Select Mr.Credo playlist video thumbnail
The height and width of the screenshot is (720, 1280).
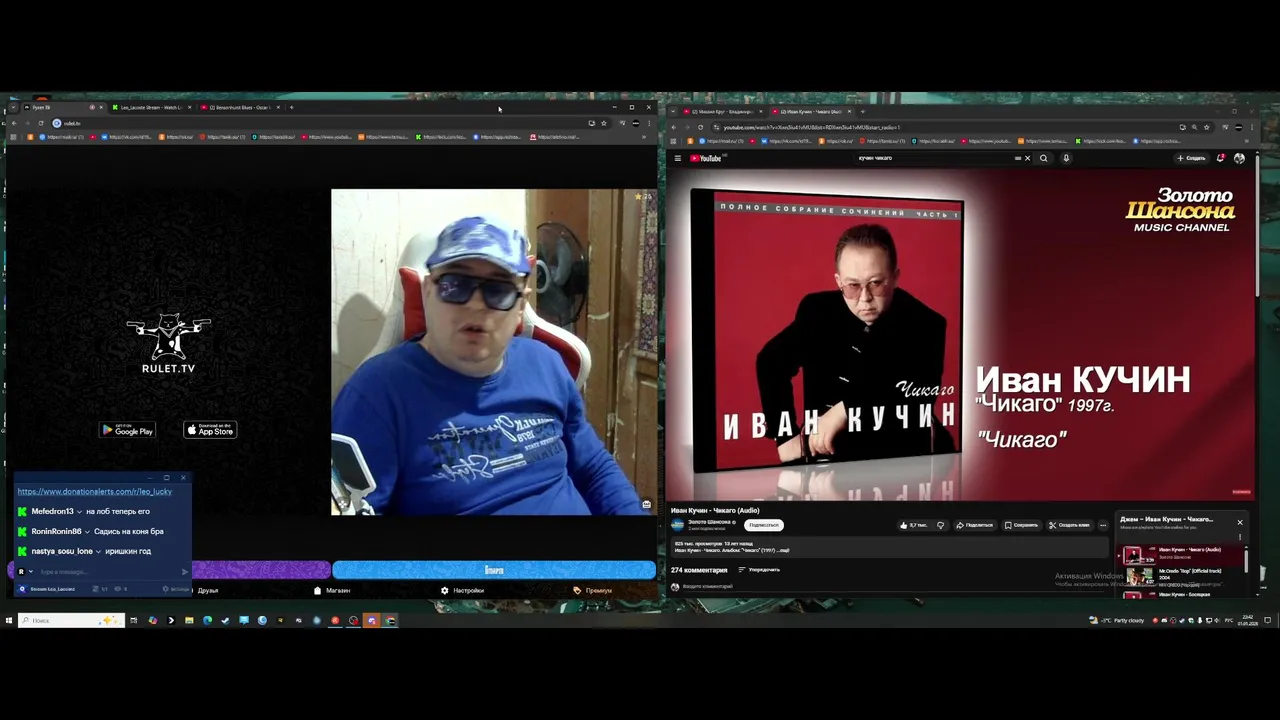click(1139, 575)
